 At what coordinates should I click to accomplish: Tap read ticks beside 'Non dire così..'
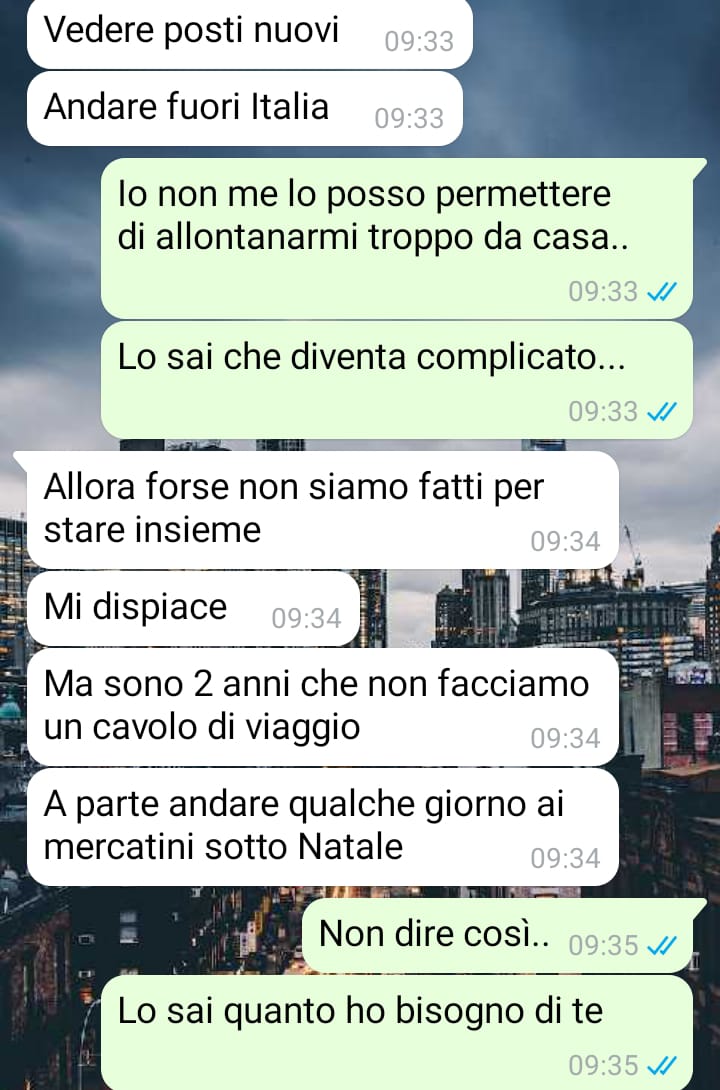point(661,946)
